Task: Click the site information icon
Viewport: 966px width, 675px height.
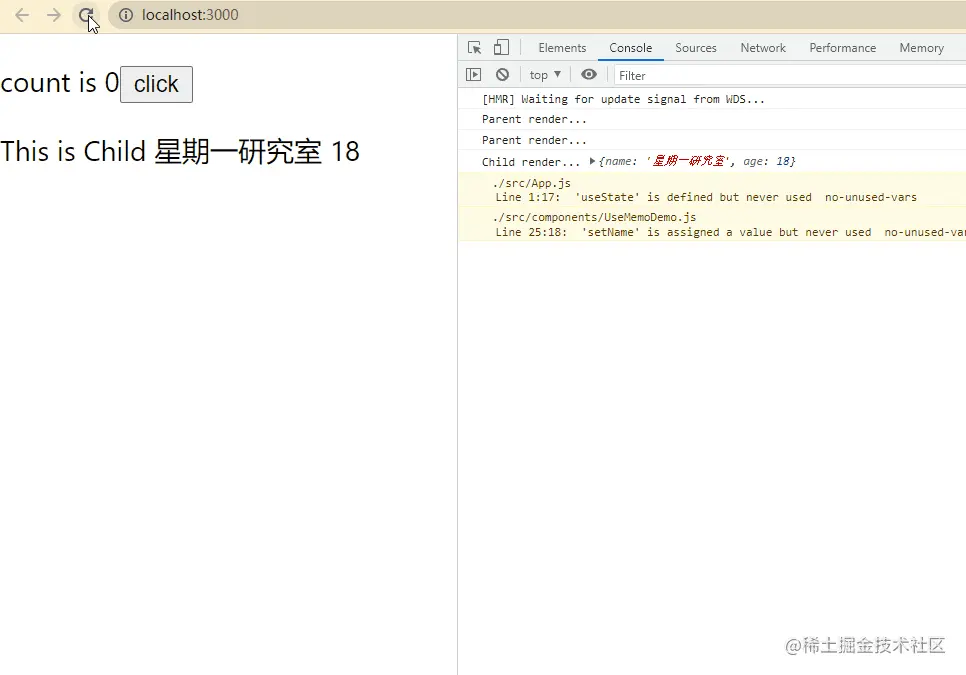Action: click(126, 15)
